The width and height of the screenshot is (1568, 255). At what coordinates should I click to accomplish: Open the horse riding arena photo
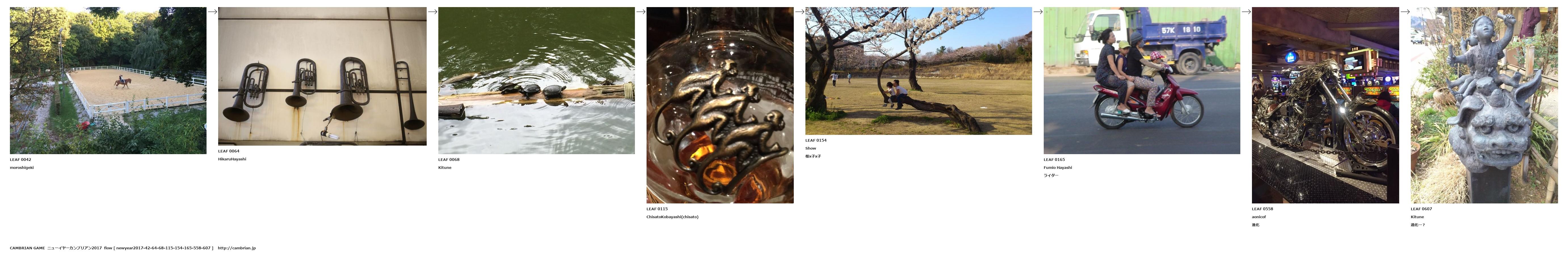(108, 80)
